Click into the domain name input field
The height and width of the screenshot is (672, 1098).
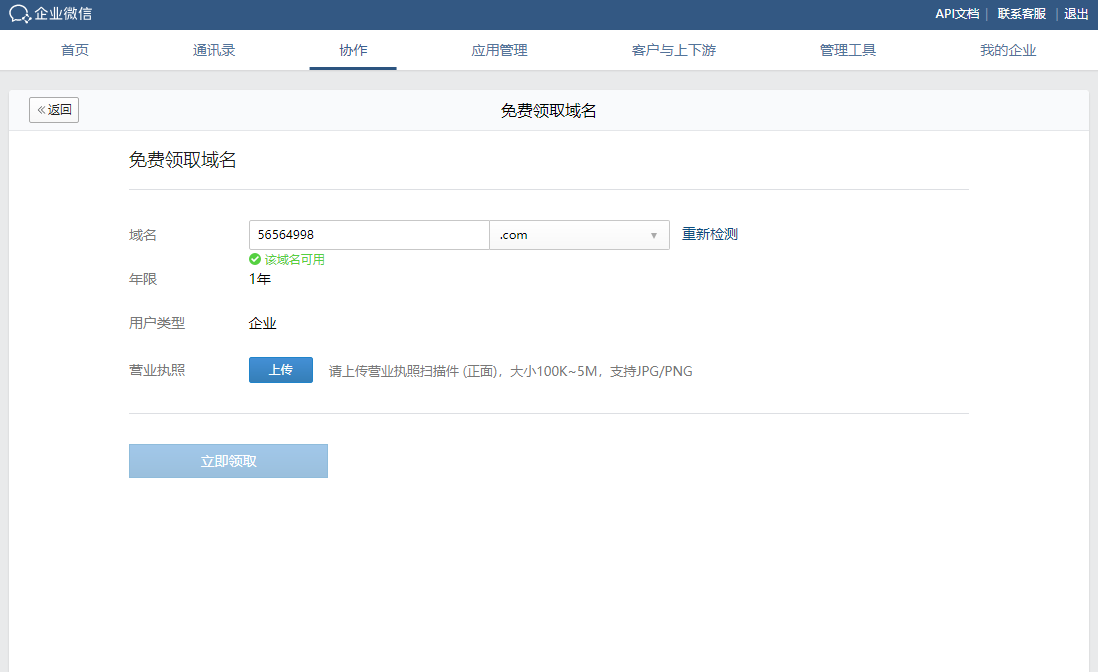click(x=369, y=235)
